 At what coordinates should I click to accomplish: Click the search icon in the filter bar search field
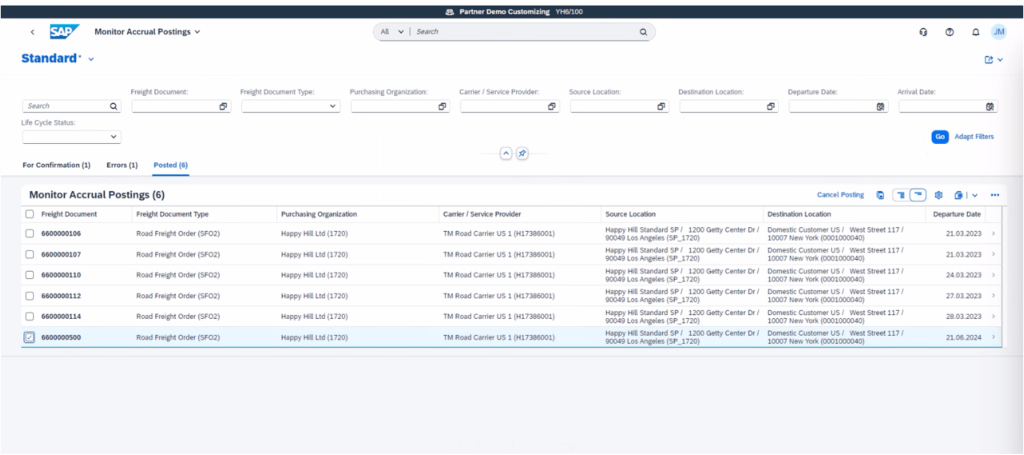pos(113,106)
